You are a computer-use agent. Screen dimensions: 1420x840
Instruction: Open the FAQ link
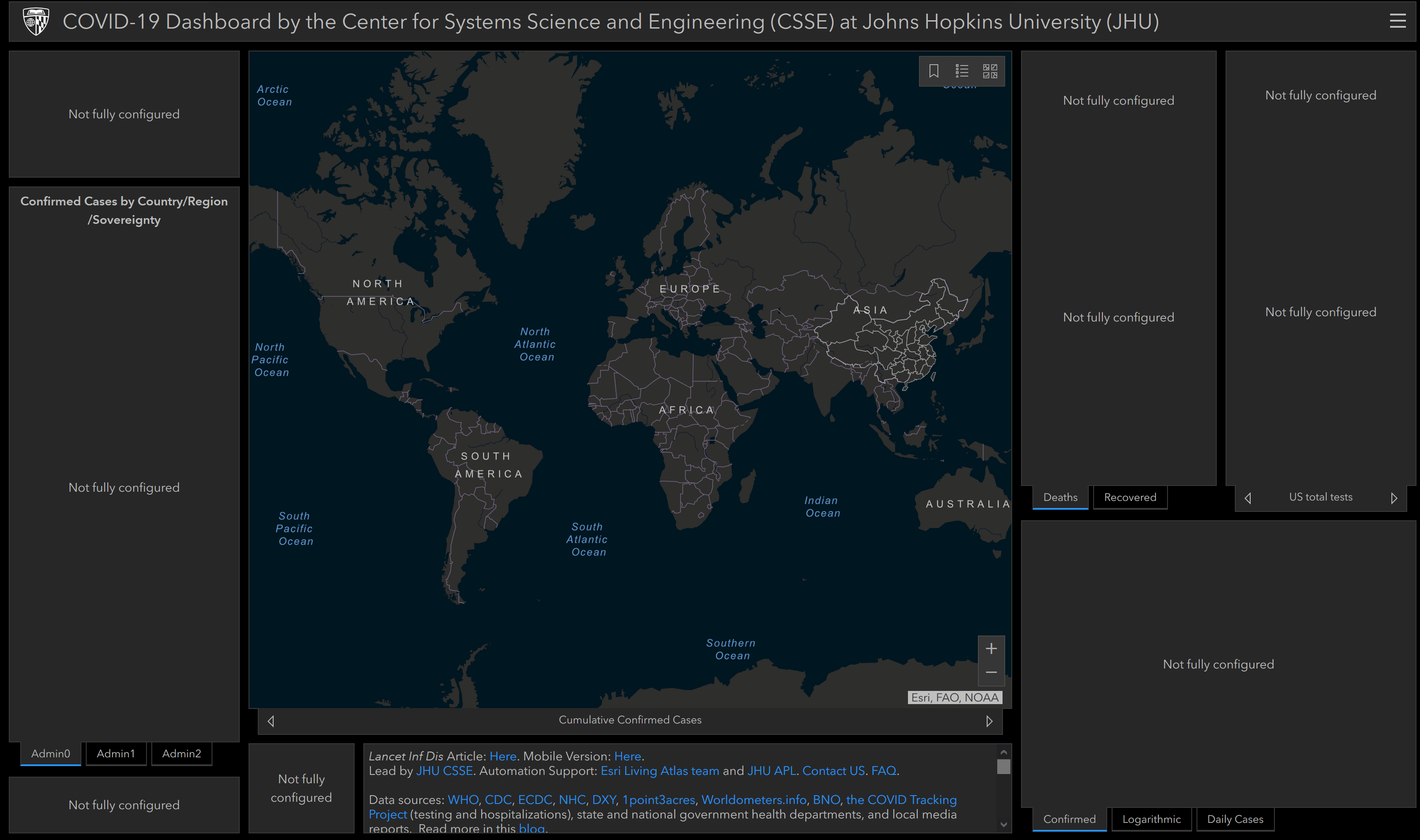click(884, 771)
